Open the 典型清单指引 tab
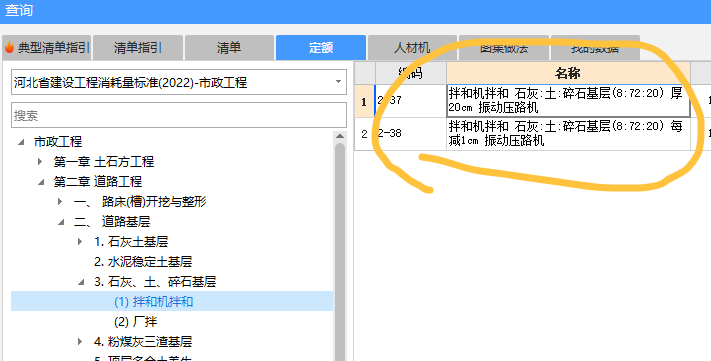 (x=47, y=48)
